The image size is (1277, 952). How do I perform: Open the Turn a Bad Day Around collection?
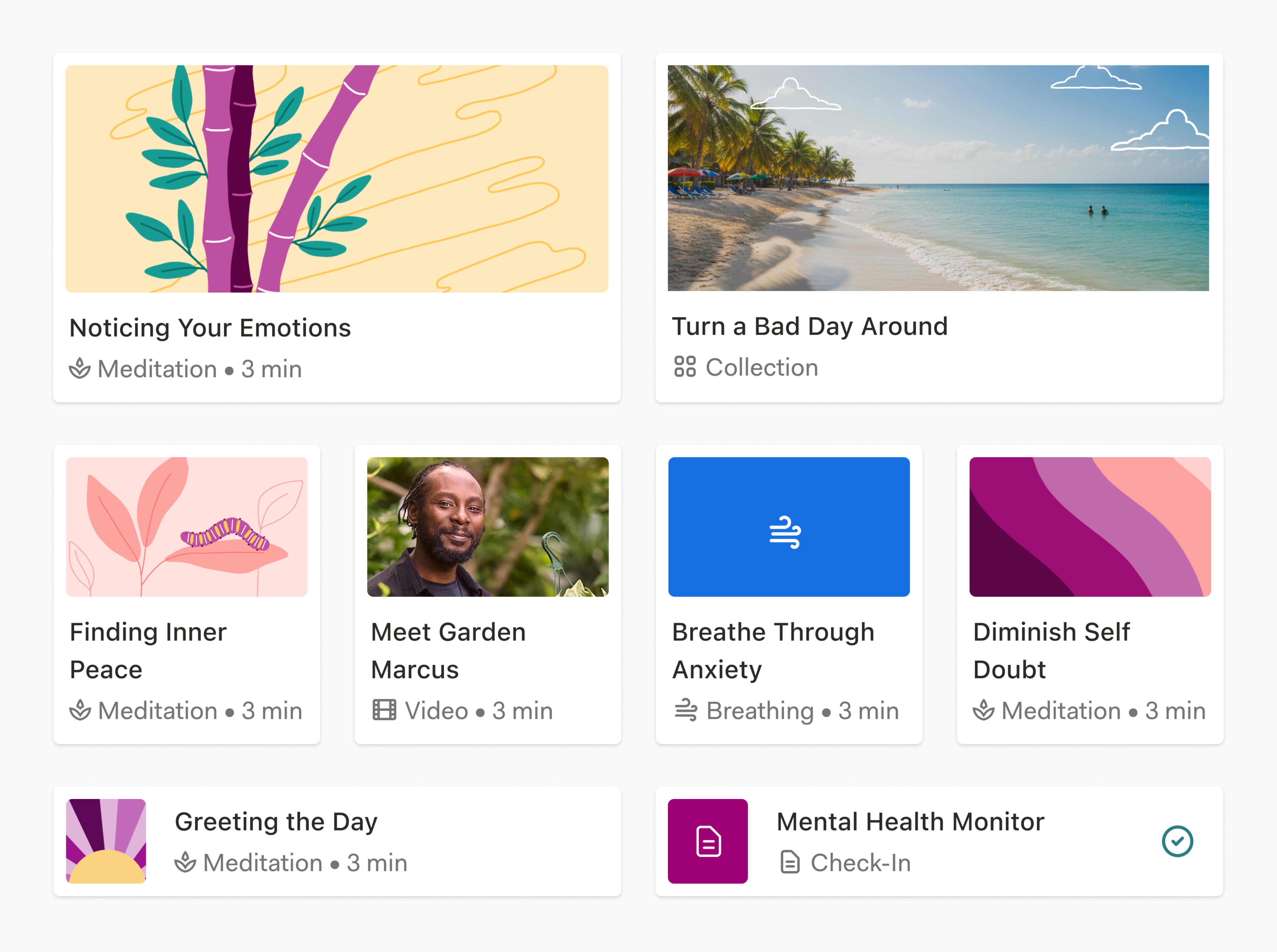(x=809, y=326)
